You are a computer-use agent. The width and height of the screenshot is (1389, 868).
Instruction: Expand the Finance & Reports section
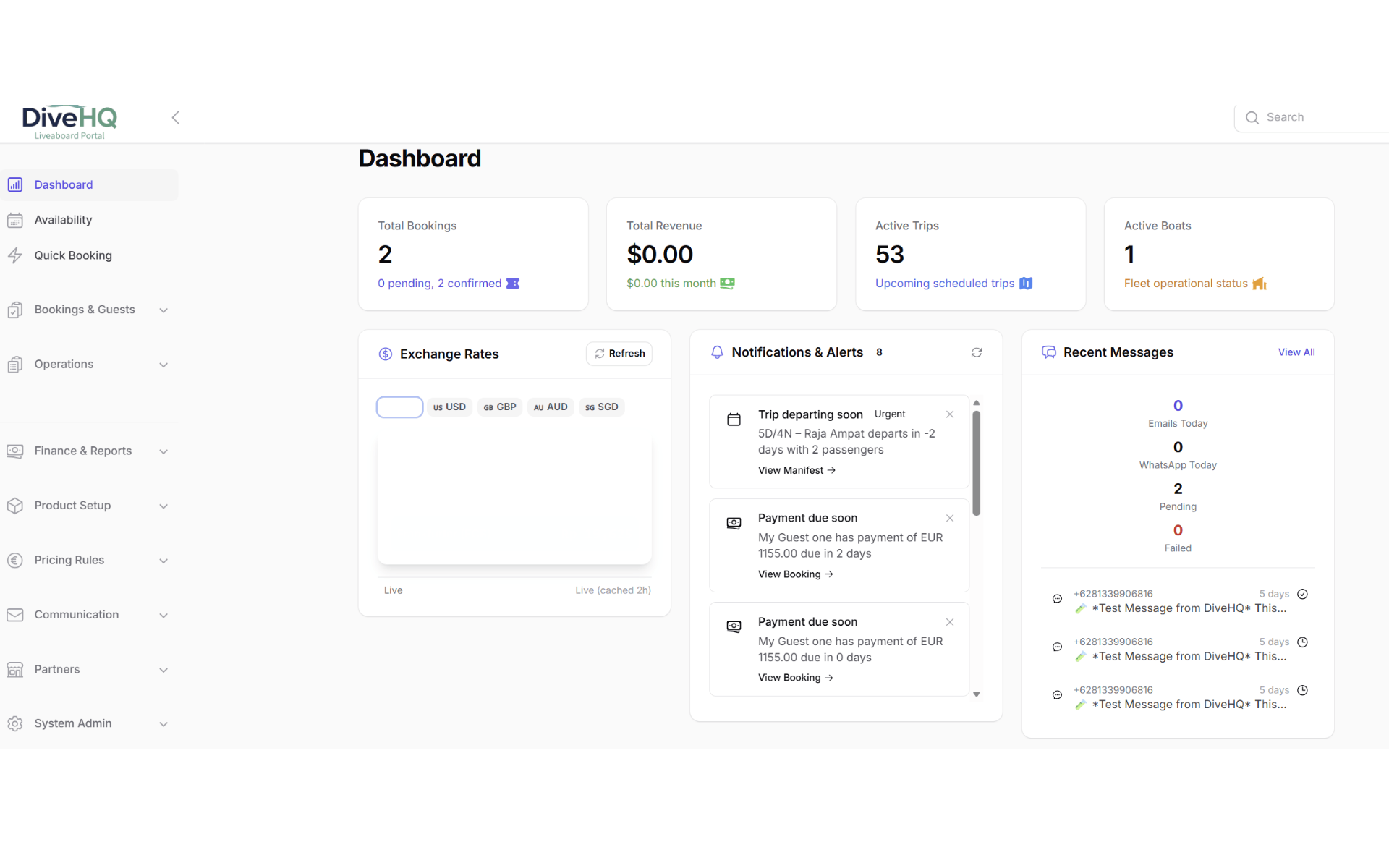(163, 451)
